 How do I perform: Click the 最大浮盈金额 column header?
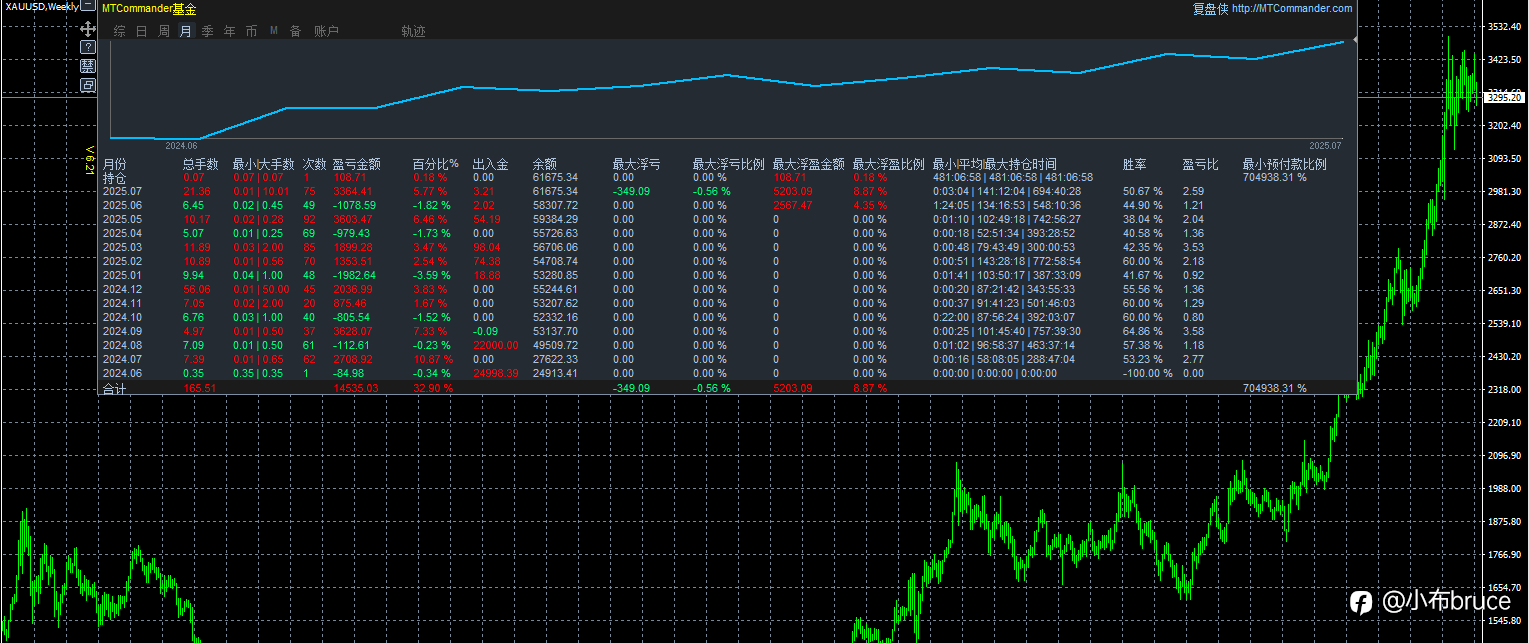point(809,164)
